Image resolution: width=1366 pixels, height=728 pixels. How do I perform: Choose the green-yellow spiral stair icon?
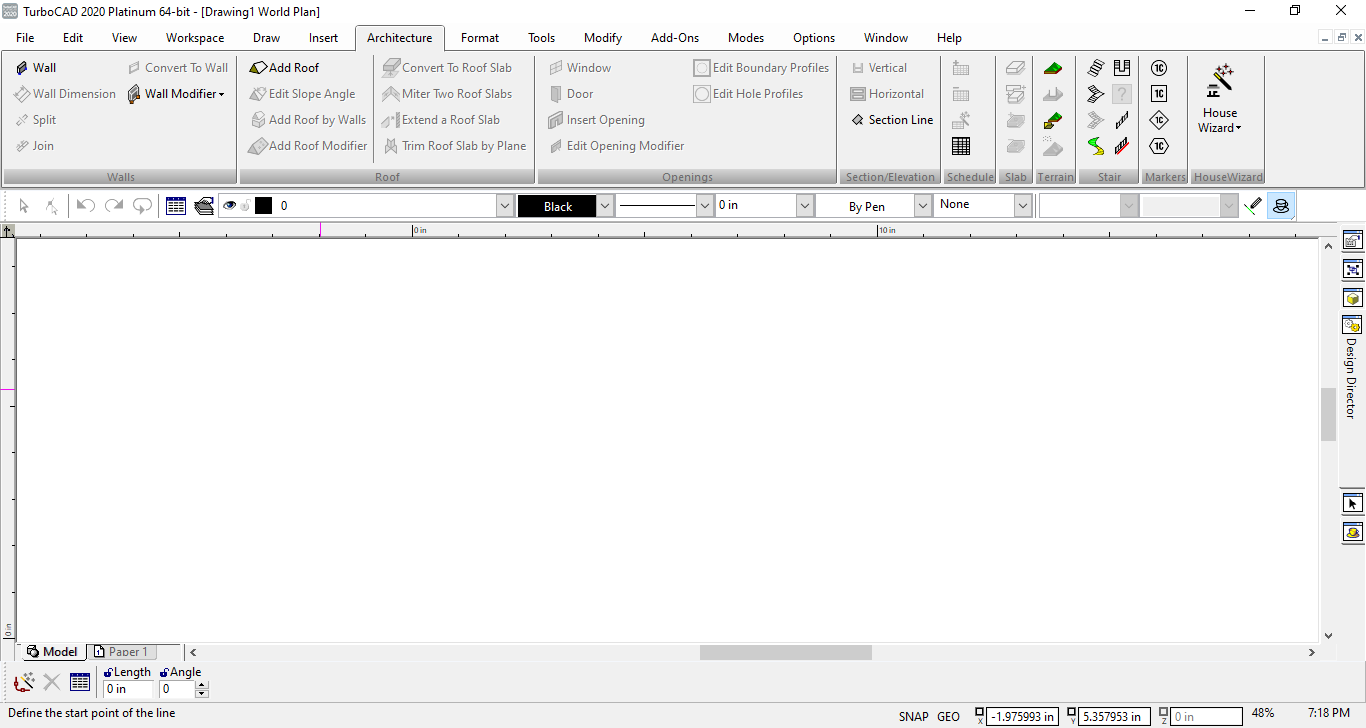coord(1096,146)
